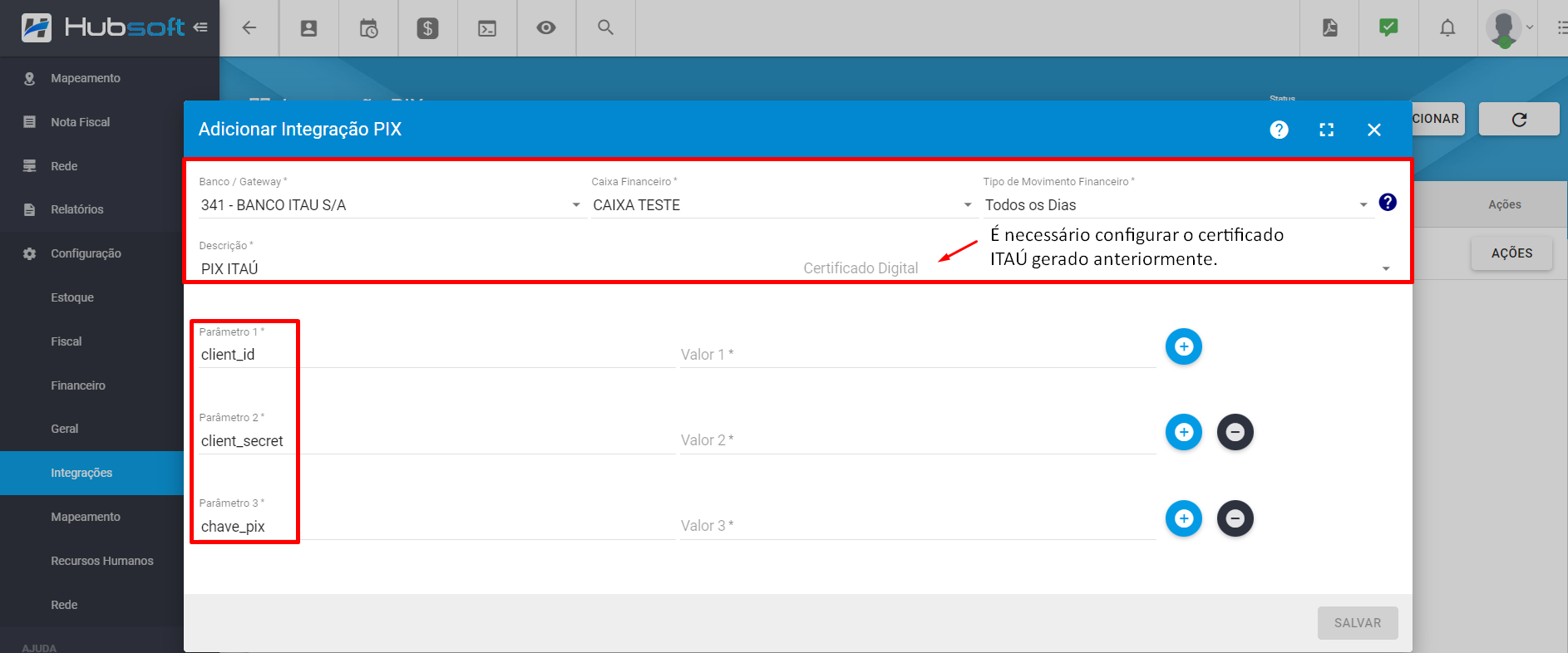The width and height of the screenshot is (1568, 653).
Task: Click the Hubsoft logo
Action: (102, 27)
